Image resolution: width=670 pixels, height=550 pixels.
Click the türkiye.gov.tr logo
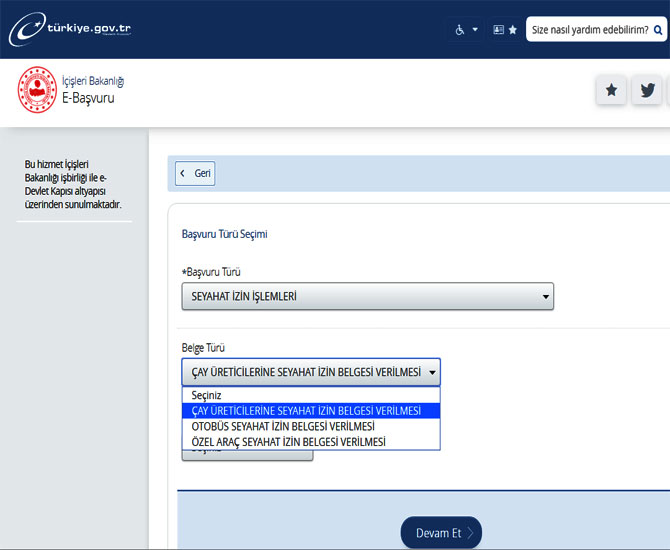(x=70, y=29)
